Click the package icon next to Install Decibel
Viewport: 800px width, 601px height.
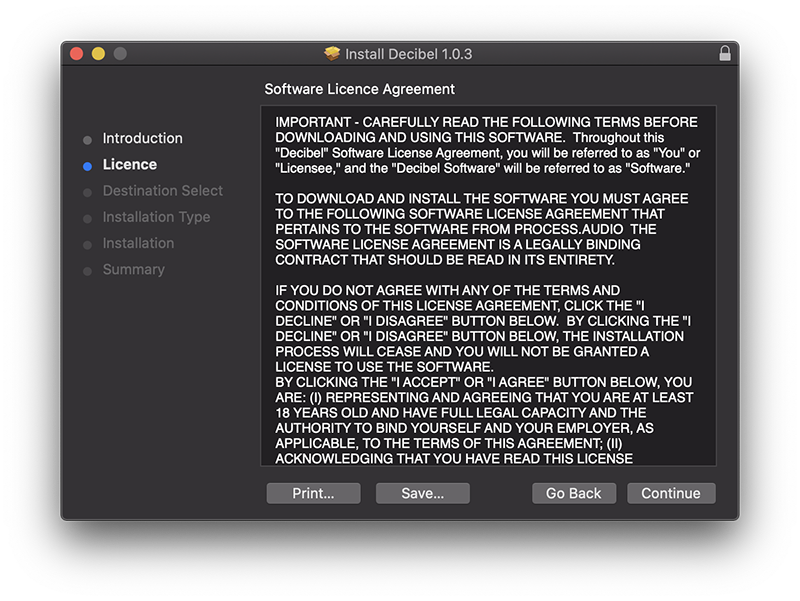332,54
